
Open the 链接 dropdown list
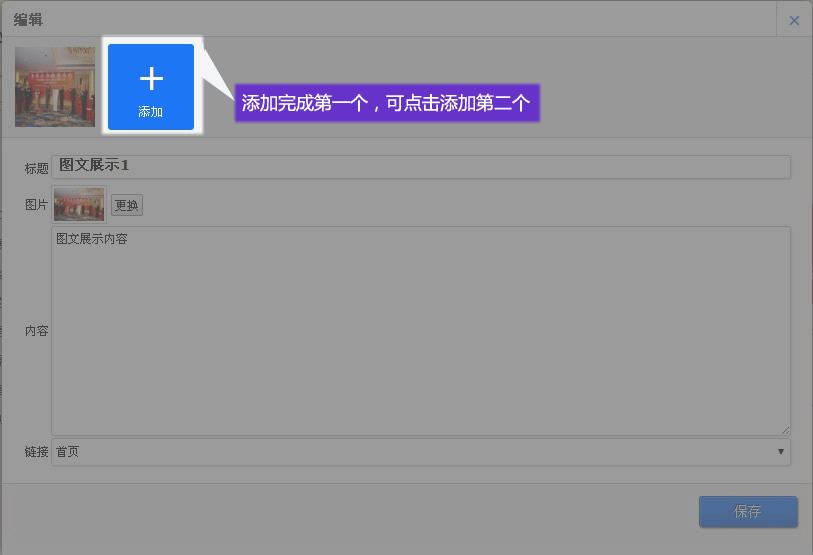(420, 452)
